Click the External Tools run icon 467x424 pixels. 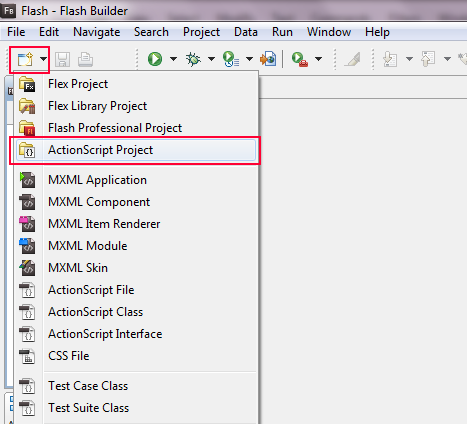click(x=300, y=59)
